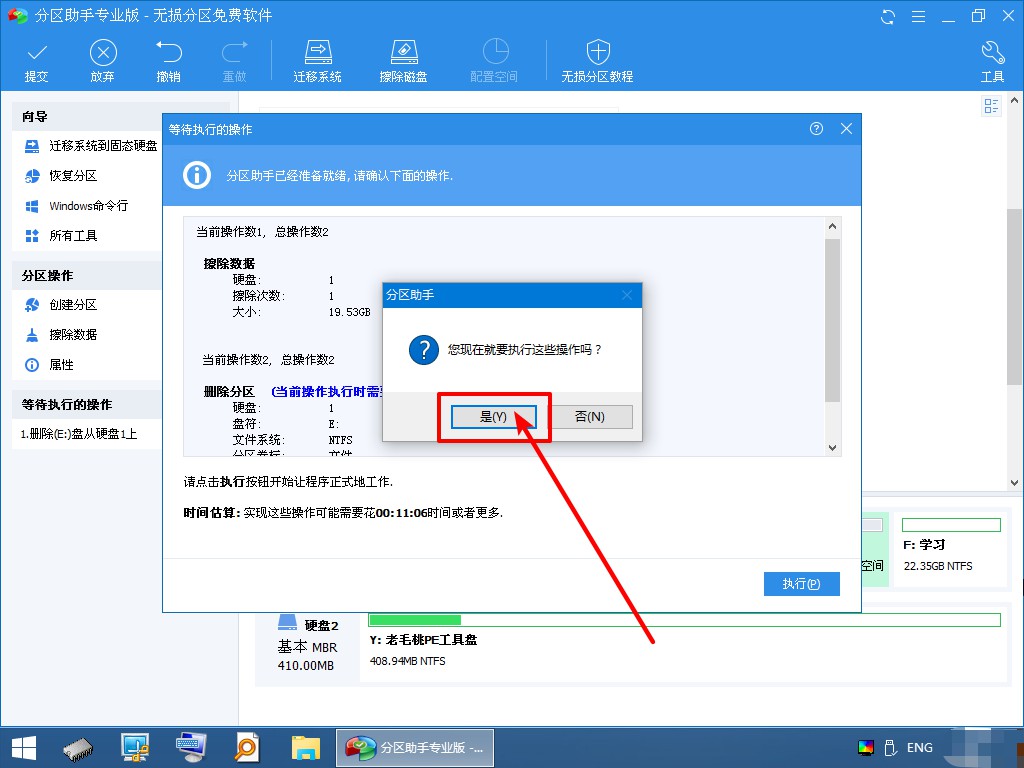Close the 分区助手 confirmation popup

pyautogui.click(x=627, y=295)
